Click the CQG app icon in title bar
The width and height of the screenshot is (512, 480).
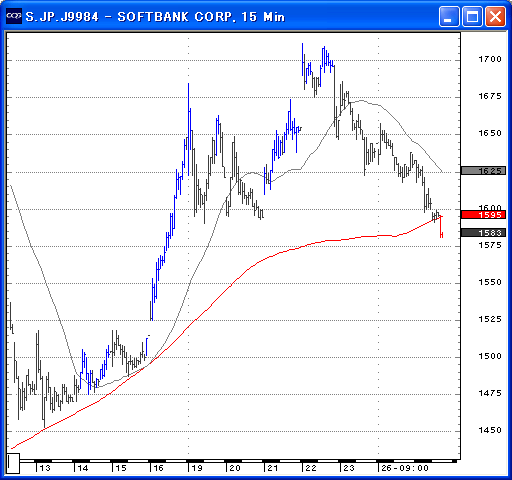point(14,16)
